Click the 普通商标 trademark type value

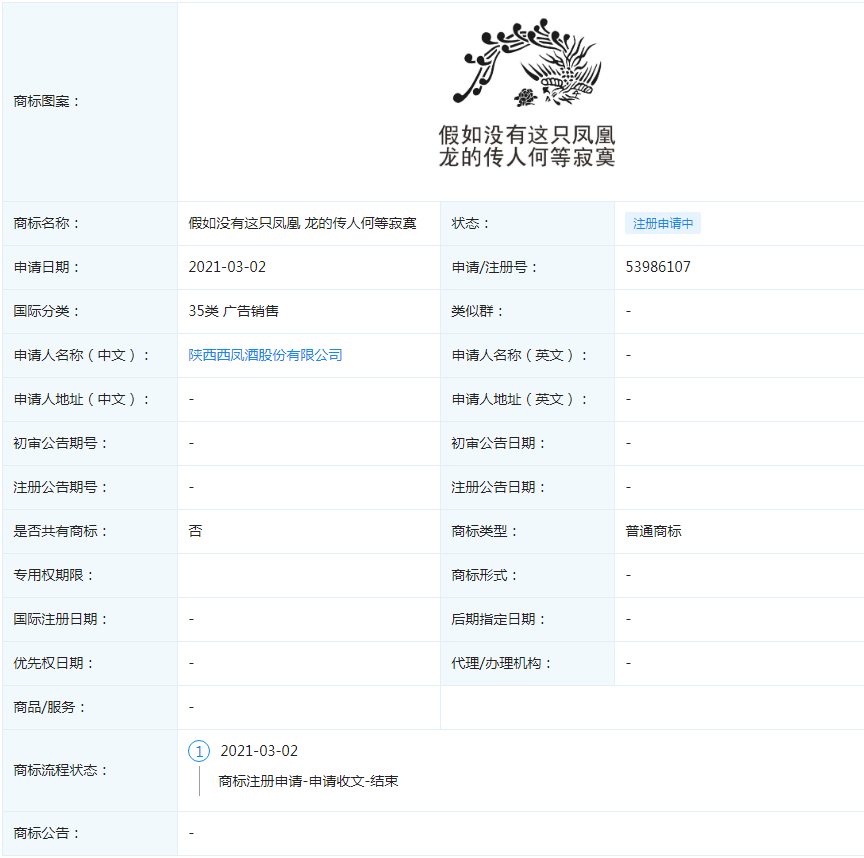pos(653,531)
